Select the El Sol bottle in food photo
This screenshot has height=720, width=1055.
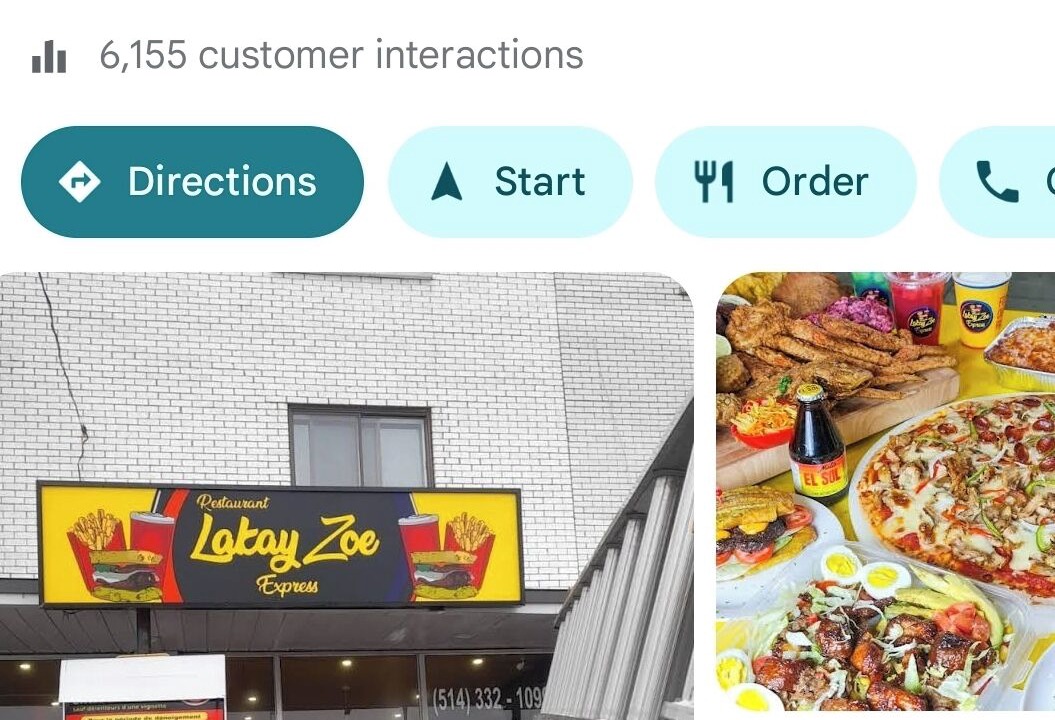coord(817,444)
